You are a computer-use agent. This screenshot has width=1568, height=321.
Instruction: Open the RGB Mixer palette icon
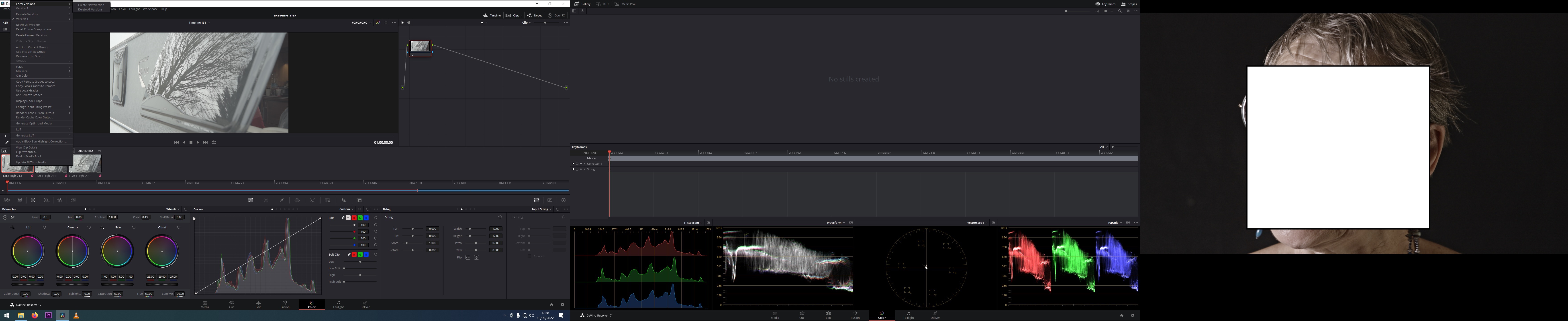click(60, 200)
